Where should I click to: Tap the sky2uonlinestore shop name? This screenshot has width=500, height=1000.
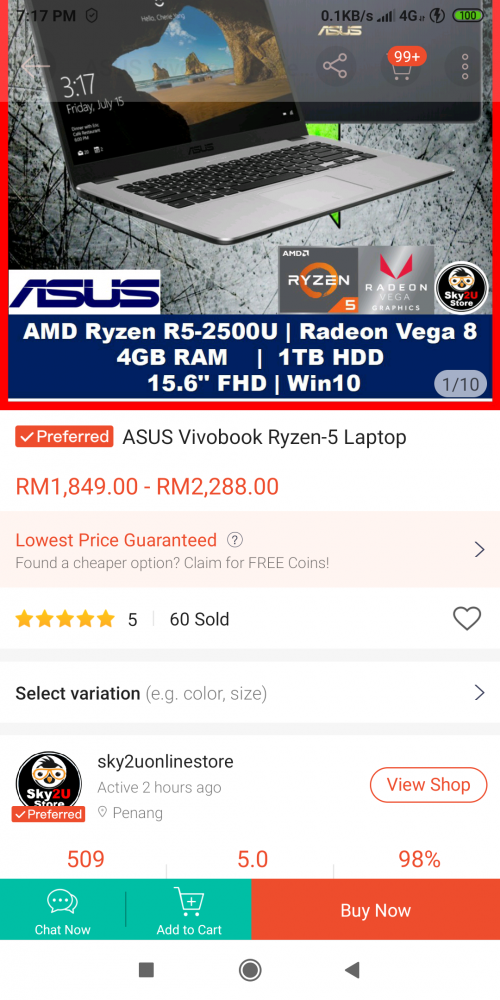pos(165,761)
